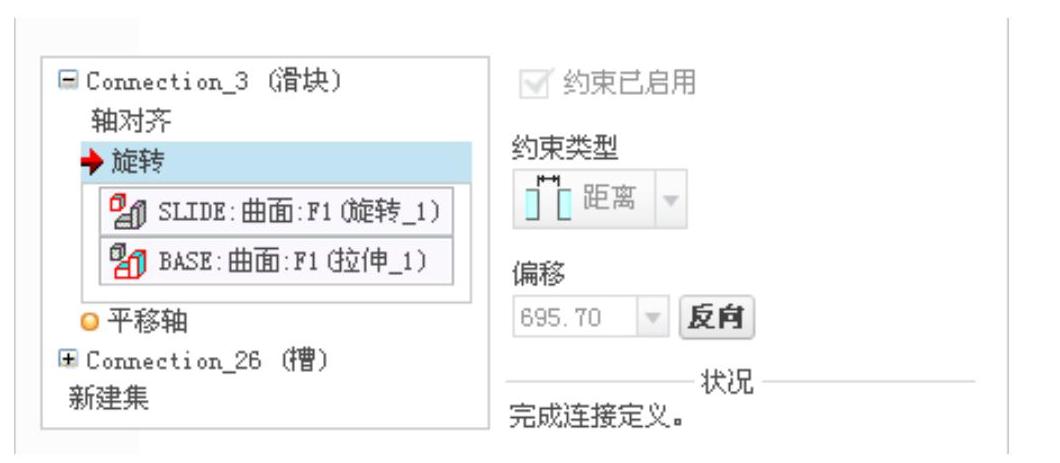The height and width of the screenshot is (463, 1060).
Task: Open the 偏移 value dropdown arrow
Action: coord(653,316)
